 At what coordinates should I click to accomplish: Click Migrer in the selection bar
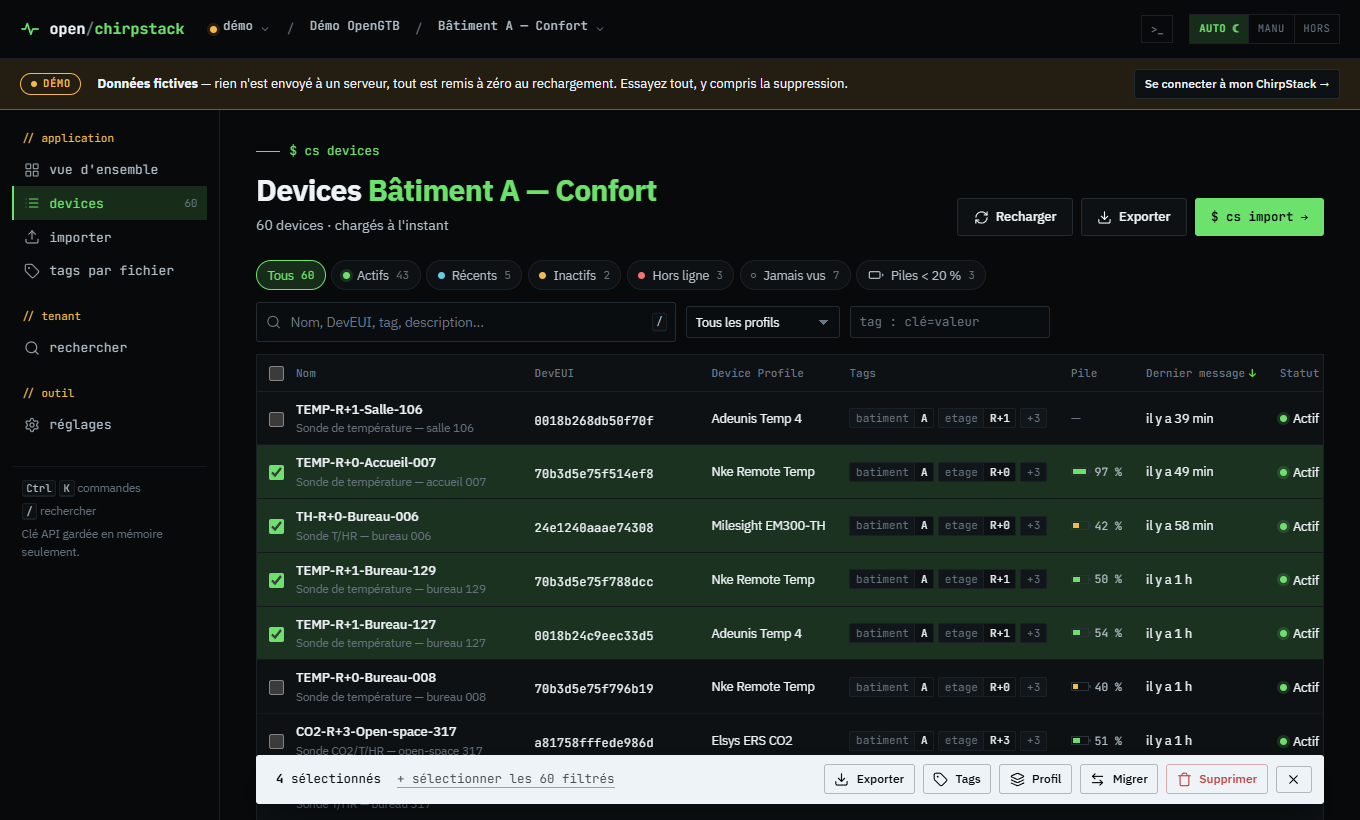(x=1119, y=779)
